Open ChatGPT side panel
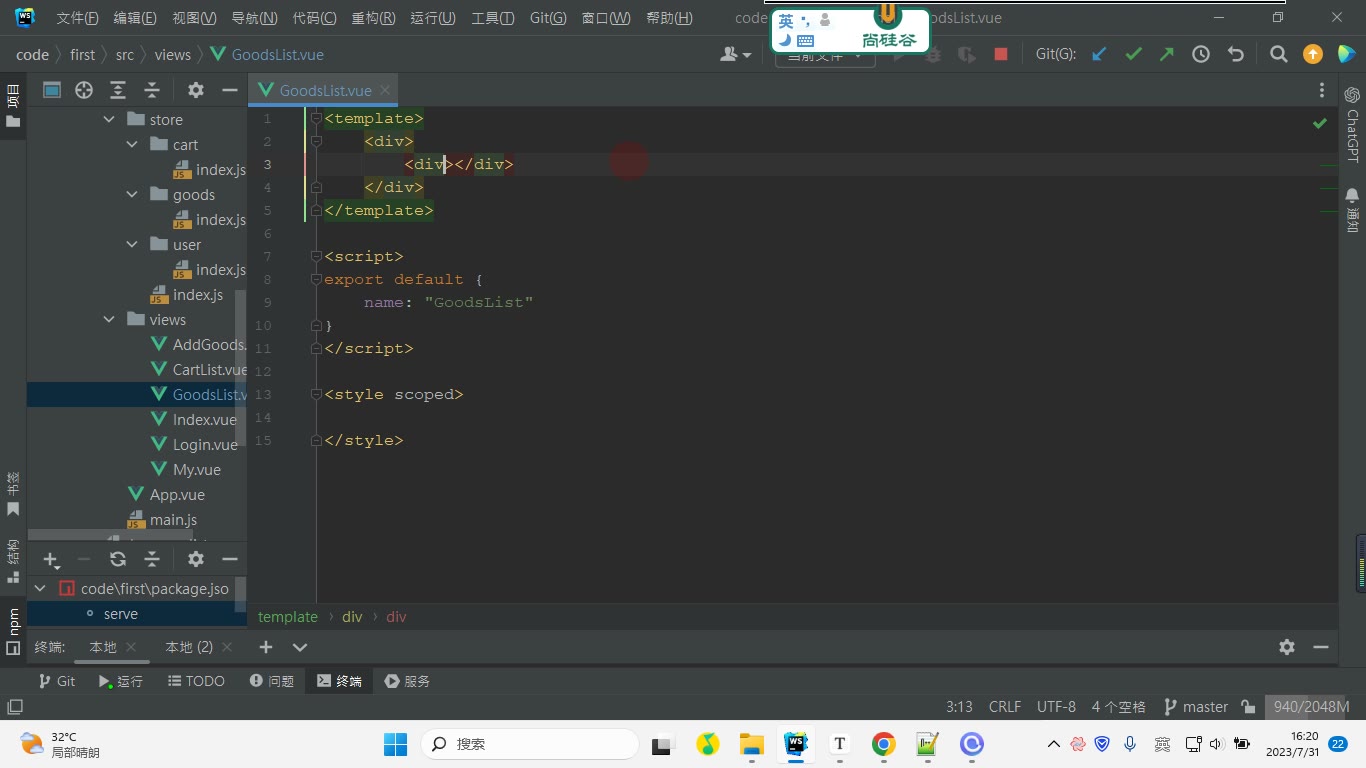Viewport: 1366px width, 768px height. click(1352, 124)
